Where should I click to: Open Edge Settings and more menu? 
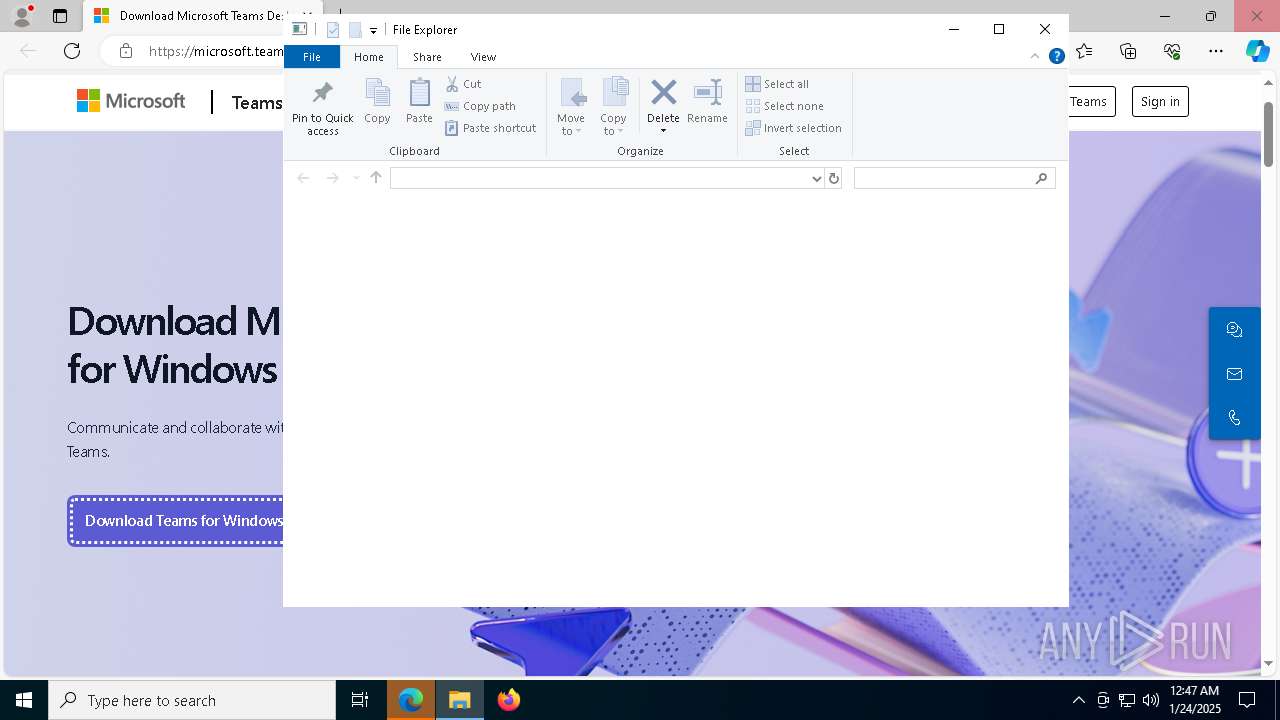[1216, 51]
